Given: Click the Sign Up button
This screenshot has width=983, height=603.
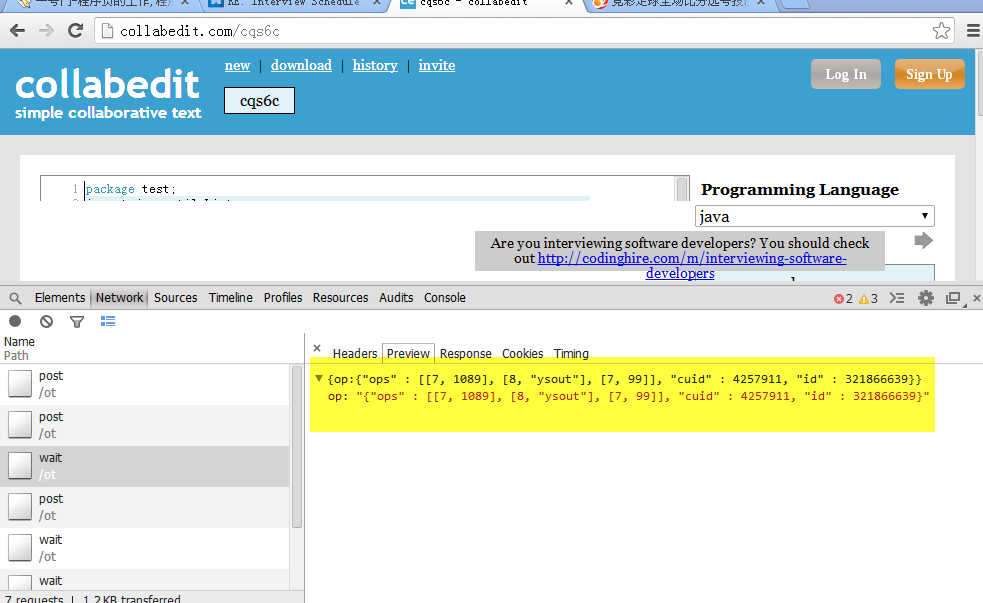Looking at the screenshot, I should [929, 74].
